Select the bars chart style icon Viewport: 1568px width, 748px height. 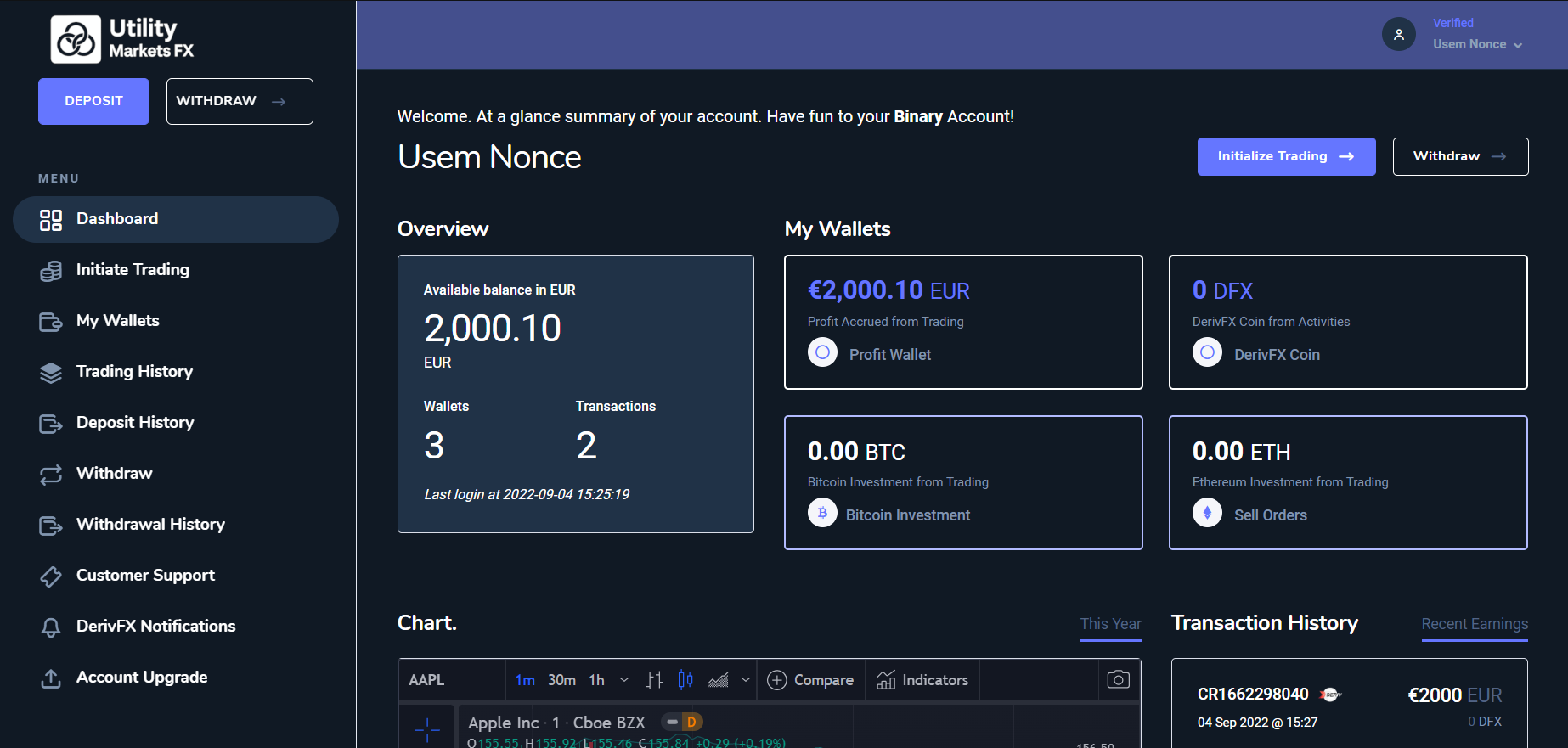point(654,680)
